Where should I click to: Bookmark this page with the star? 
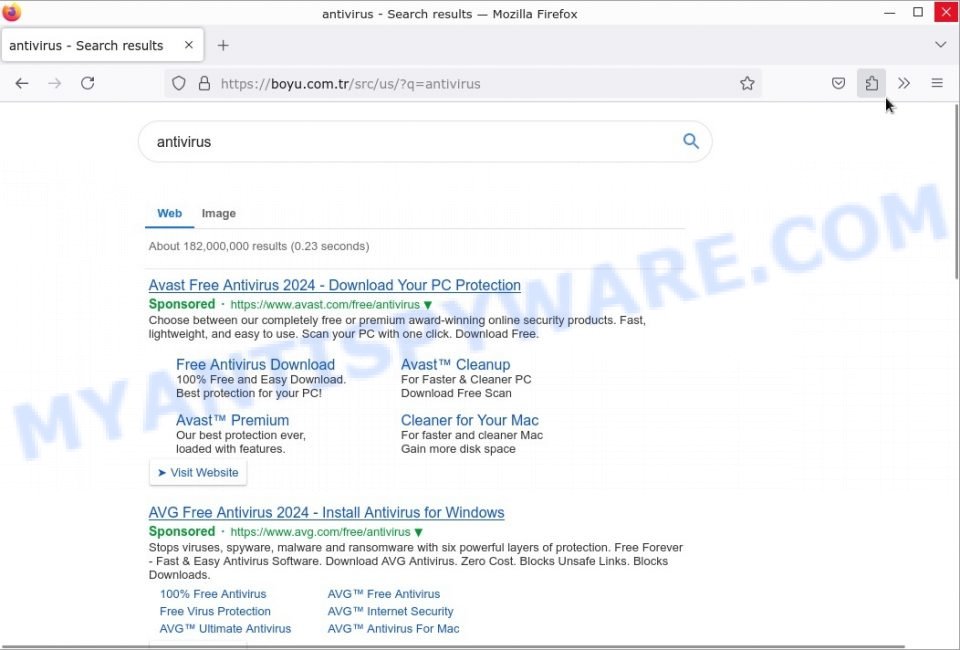point(747,83)
